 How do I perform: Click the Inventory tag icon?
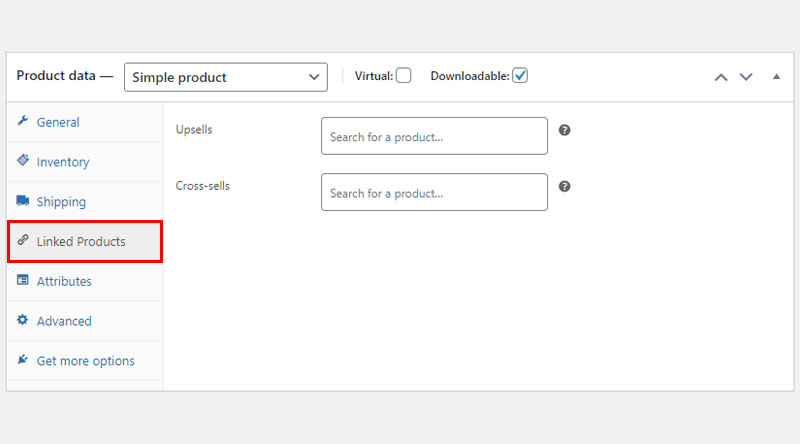coord(23,160)
